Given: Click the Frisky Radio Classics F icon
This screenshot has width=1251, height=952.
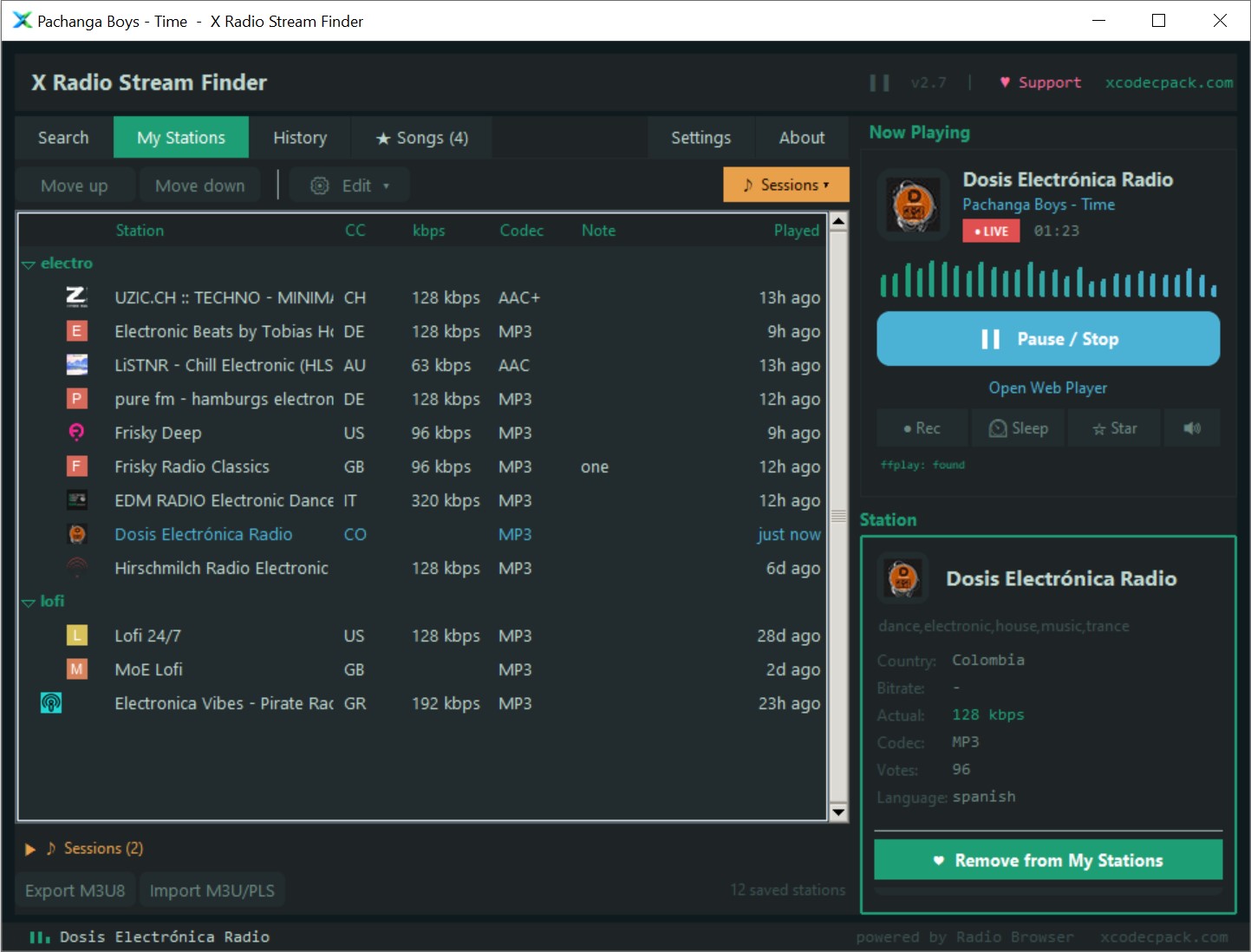Looking at the screenshot, I should click(76, 466).
